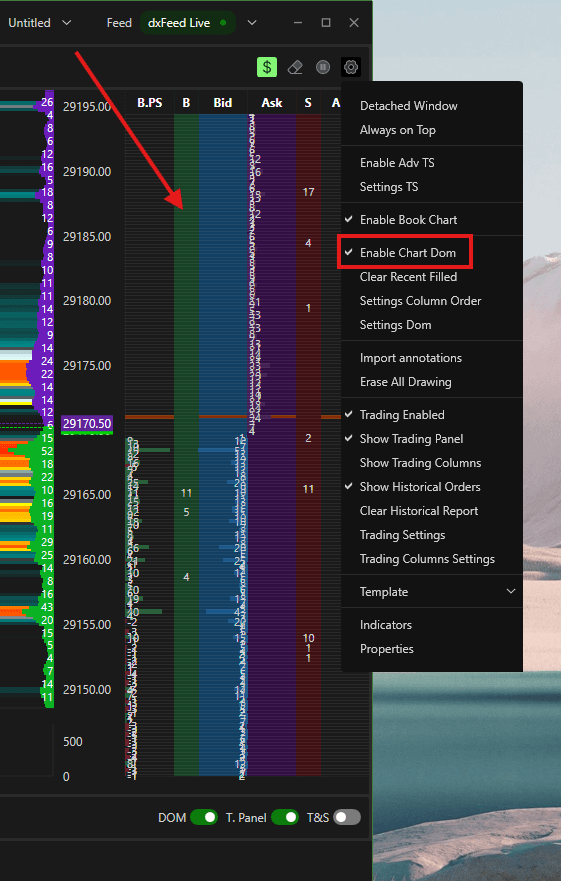Open the feed dropdown arrow beside dxFeed Live

[x=252, y=22]
